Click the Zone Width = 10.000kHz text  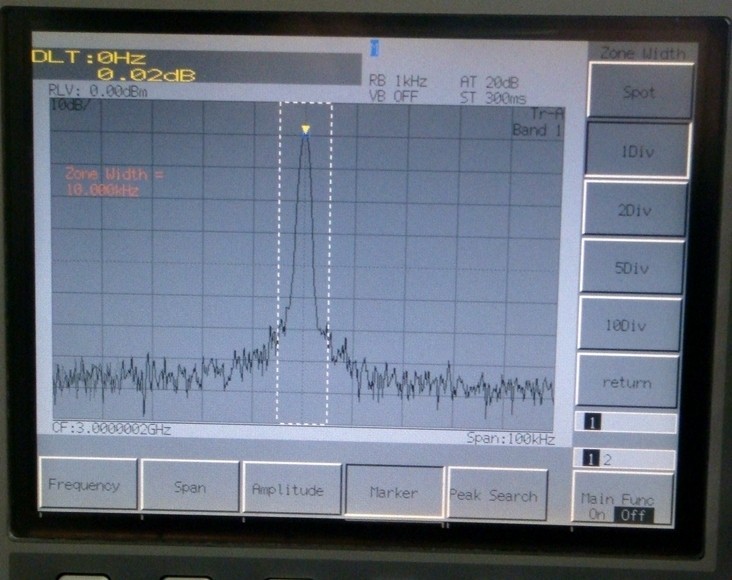[x=114, y=182]
